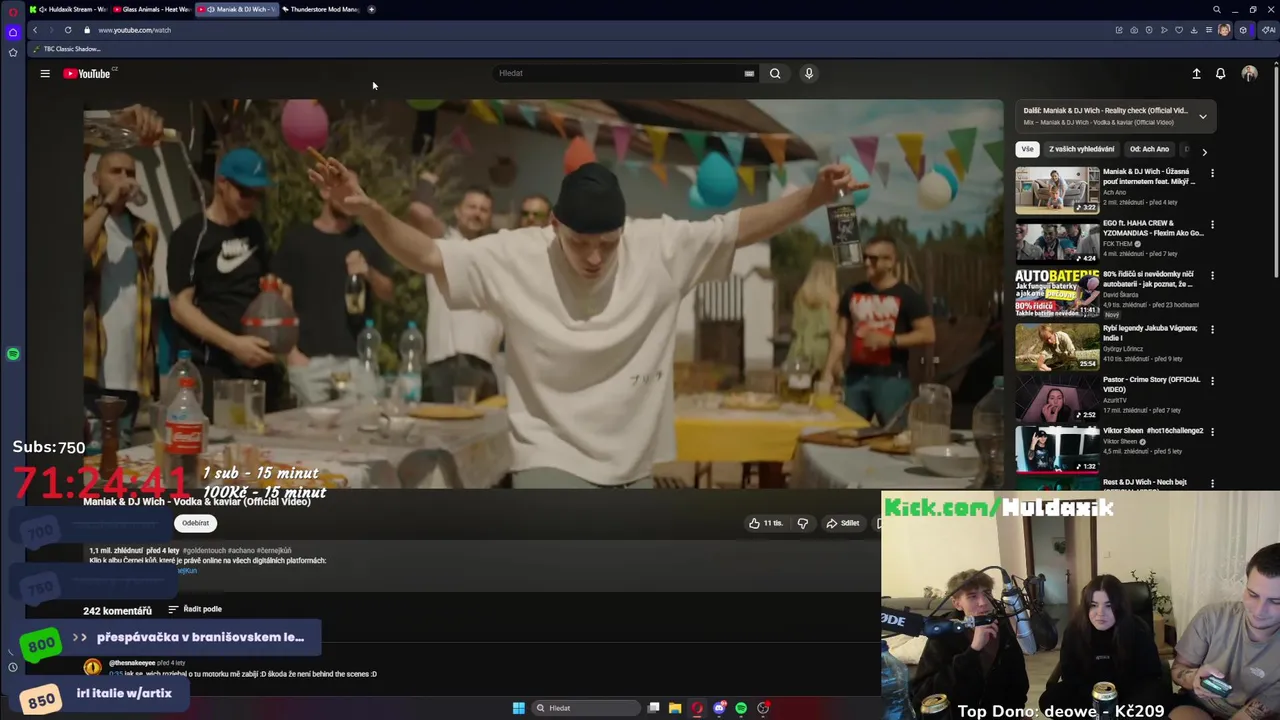Open Windows Start menu

pyautogui.click(x=518, y=708)
